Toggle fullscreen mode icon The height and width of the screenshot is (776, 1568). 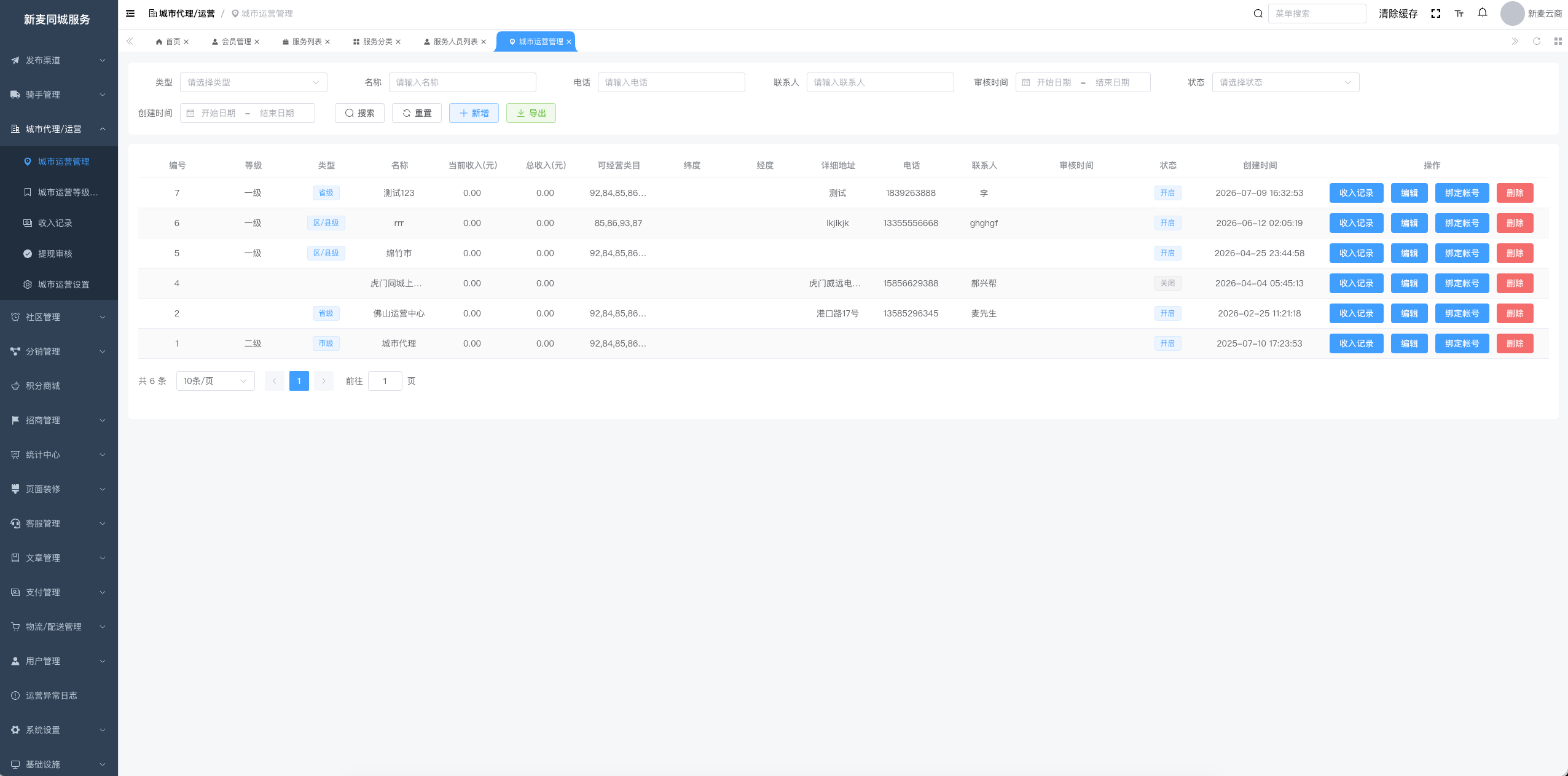(1435, 14)
